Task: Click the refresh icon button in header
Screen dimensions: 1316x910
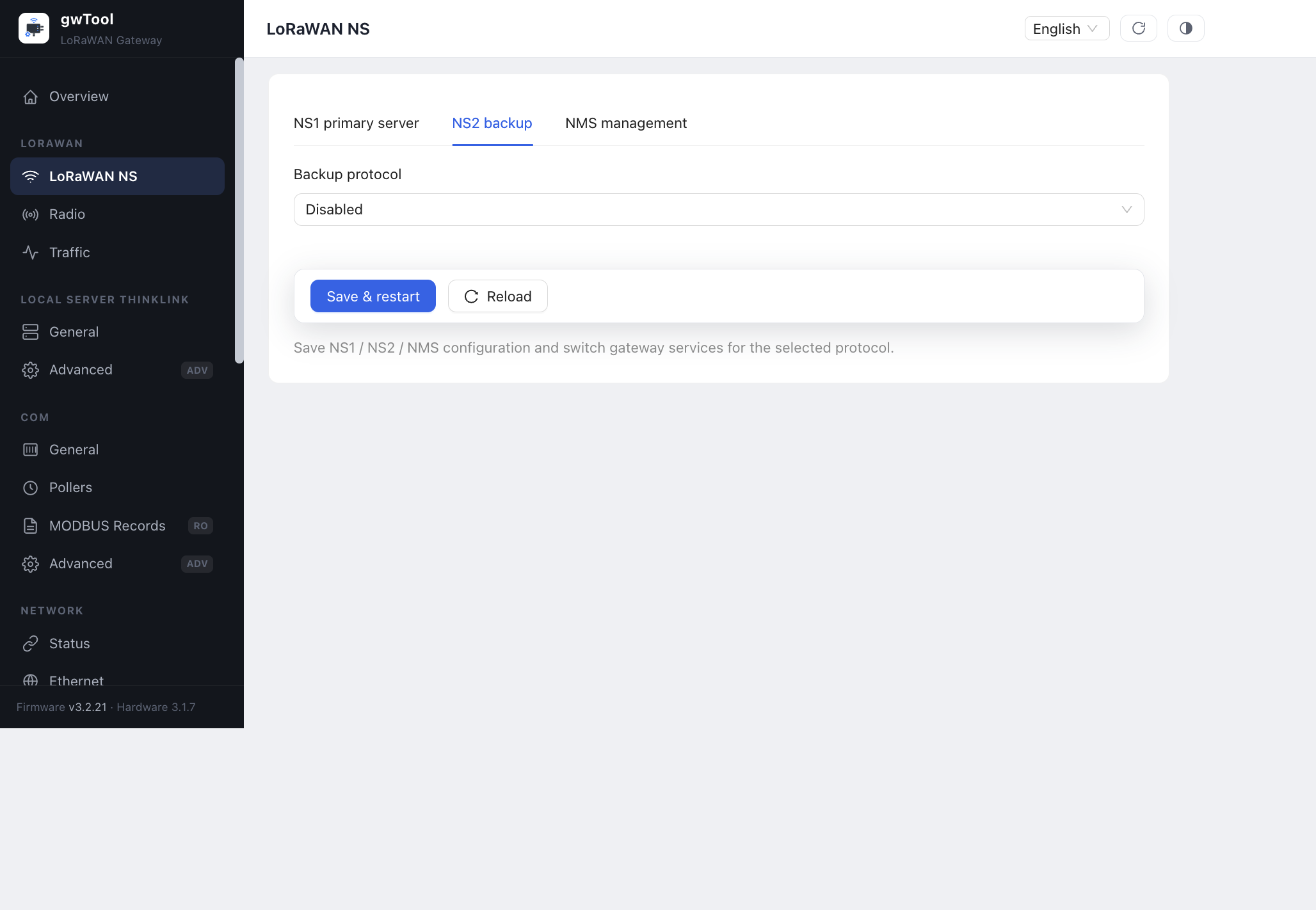Action: click(1139, 28)
